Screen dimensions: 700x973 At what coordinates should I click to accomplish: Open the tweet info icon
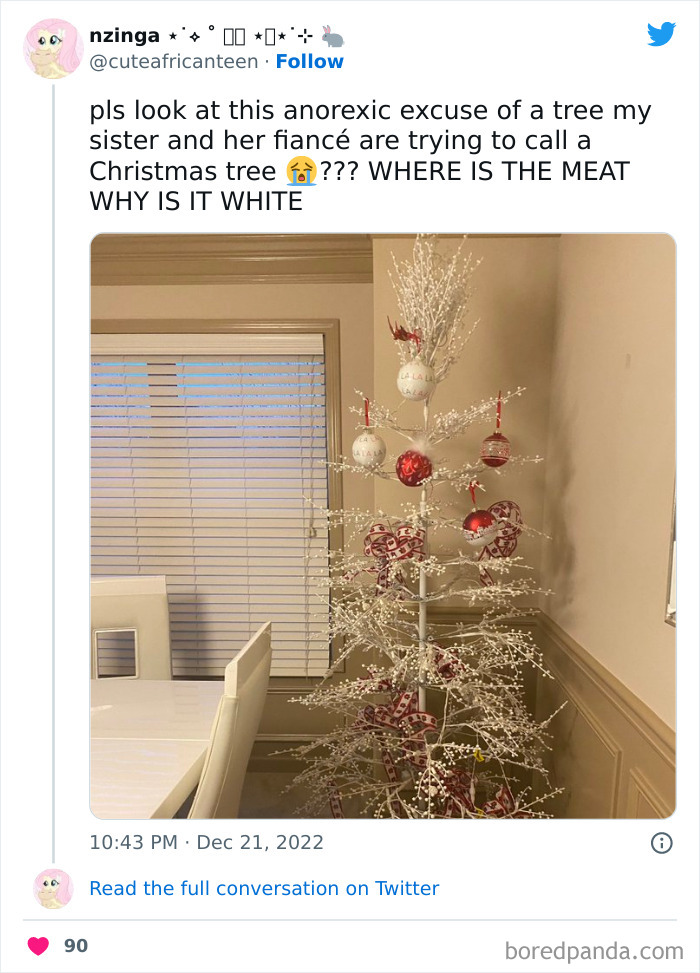661,843
